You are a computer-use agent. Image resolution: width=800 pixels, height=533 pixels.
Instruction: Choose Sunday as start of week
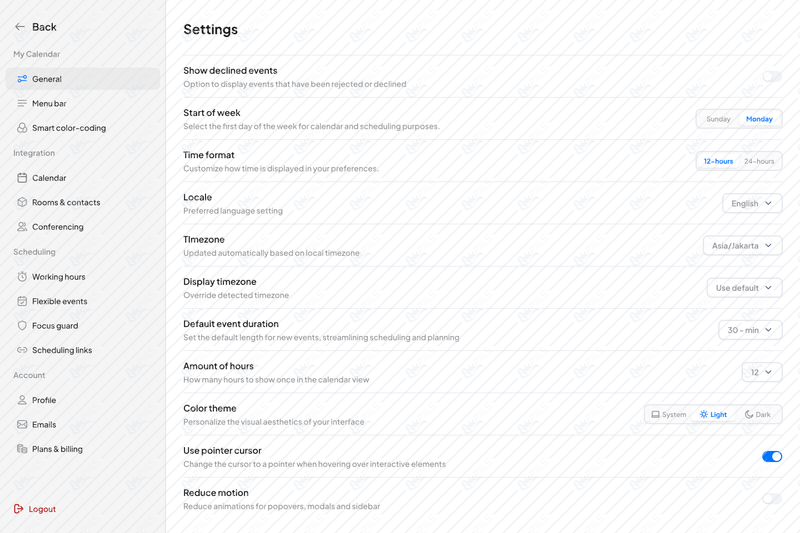(x=718, y=119)
